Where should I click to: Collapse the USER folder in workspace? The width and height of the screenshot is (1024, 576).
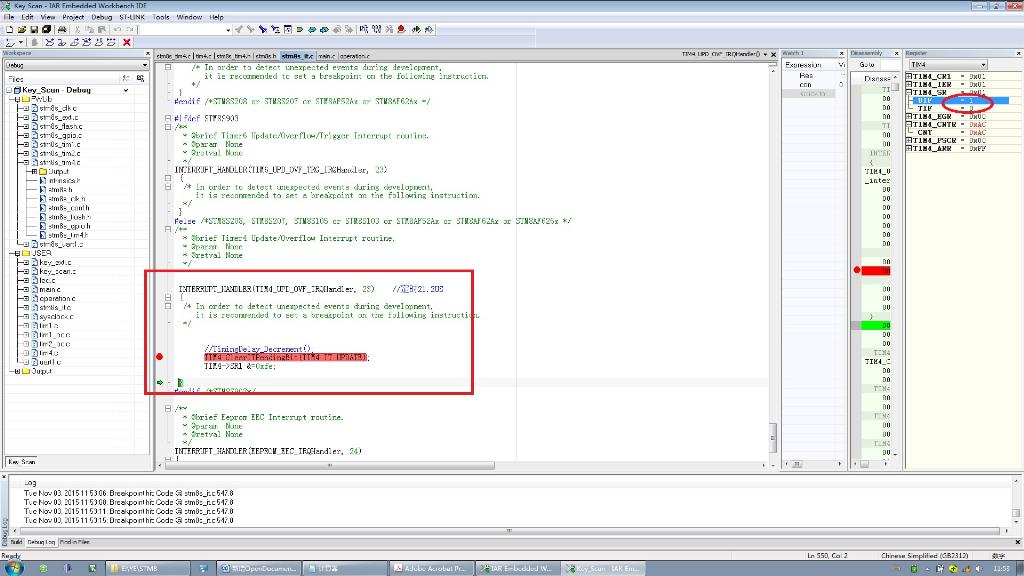[18, 253]
